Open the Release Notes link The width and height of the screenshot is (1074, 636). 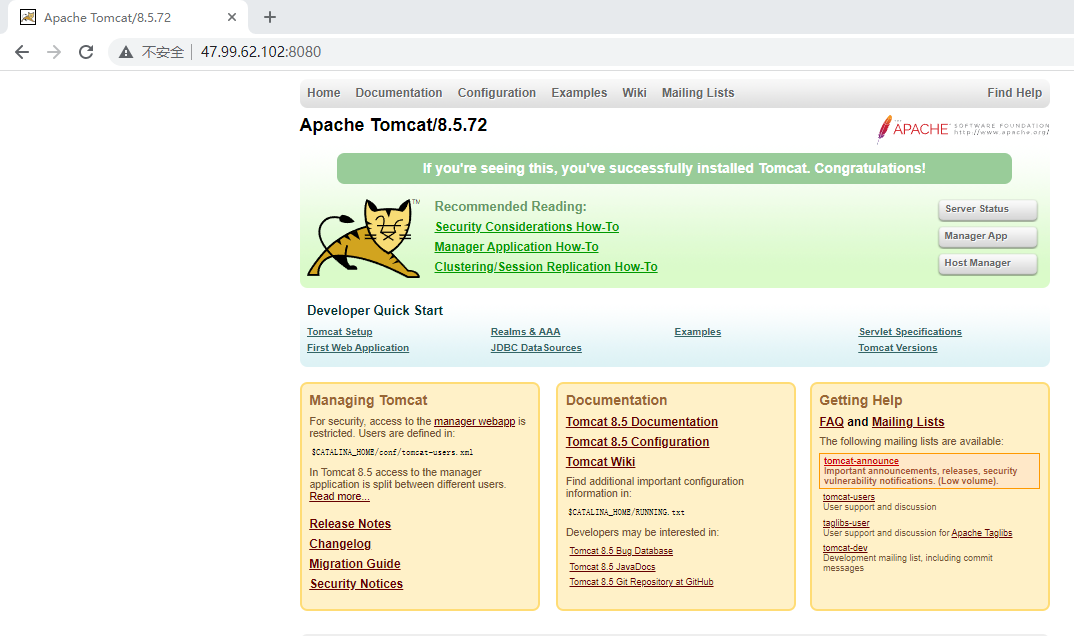(x=350, y=524)
